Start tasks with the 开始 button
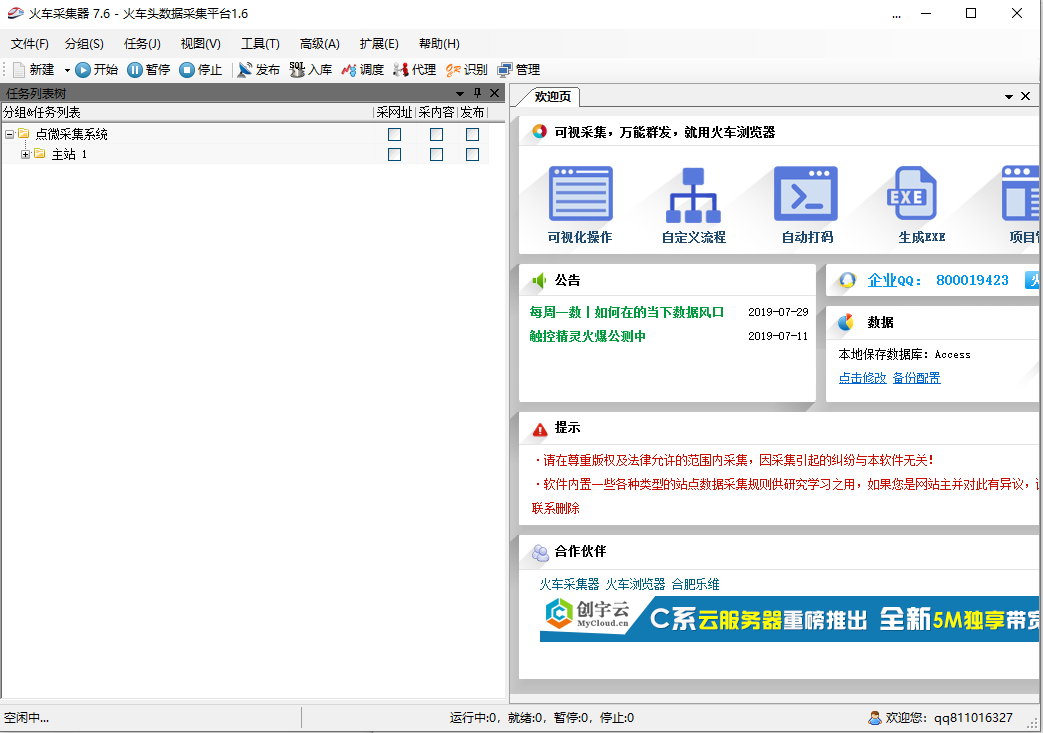Viewport: 1043px width, 733px height. (x=96, y=70)
